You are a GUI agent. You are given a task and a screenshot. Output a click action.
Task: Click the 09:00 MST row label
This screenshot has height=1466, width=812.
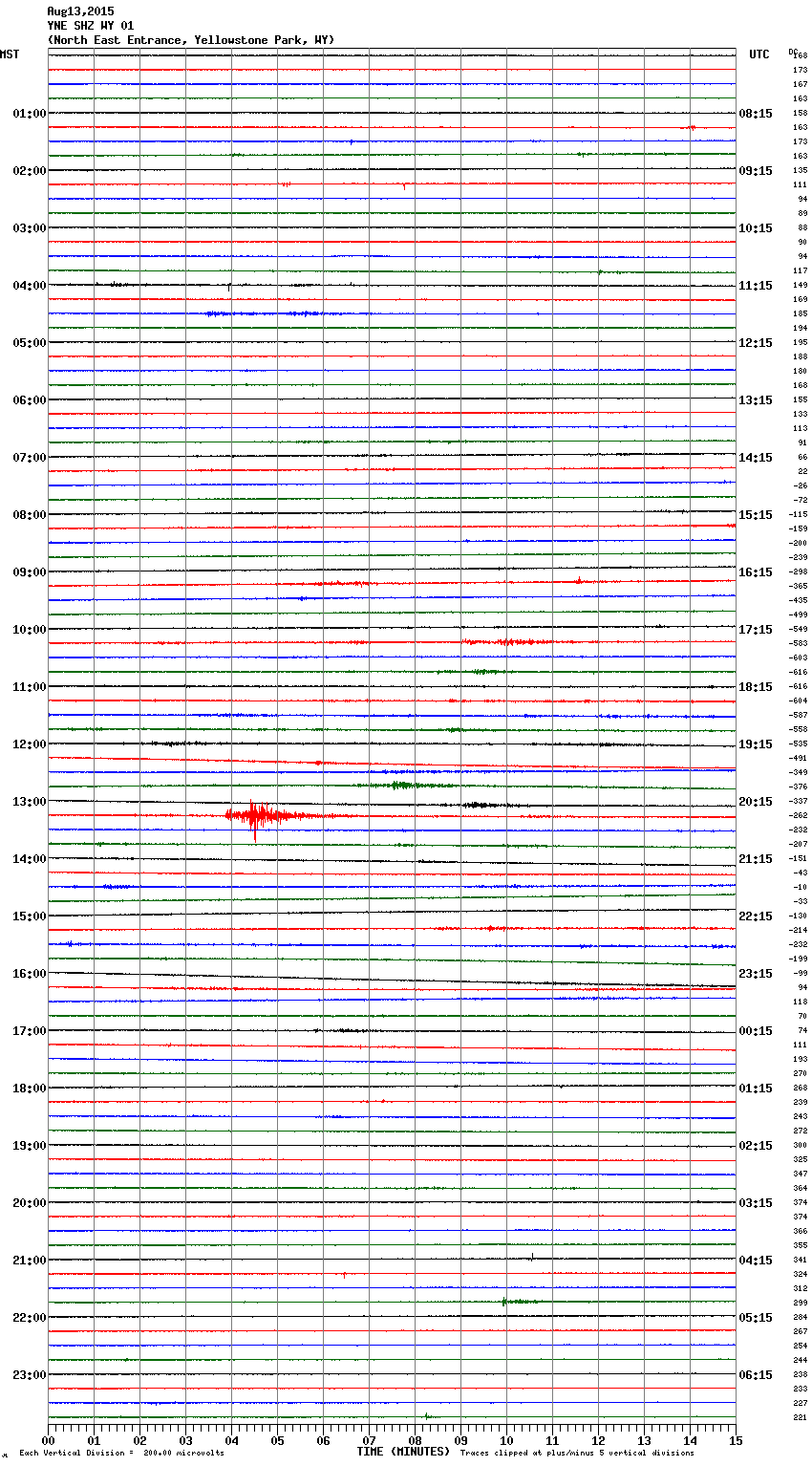click(30, 572)
